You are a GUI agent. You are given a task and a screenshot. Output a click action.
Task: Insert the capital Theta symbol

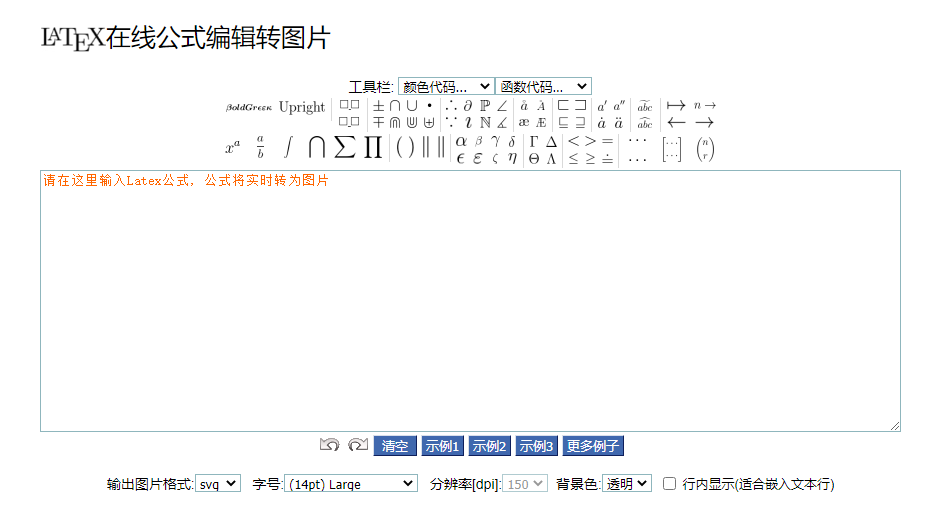click(x=534, y=159)
